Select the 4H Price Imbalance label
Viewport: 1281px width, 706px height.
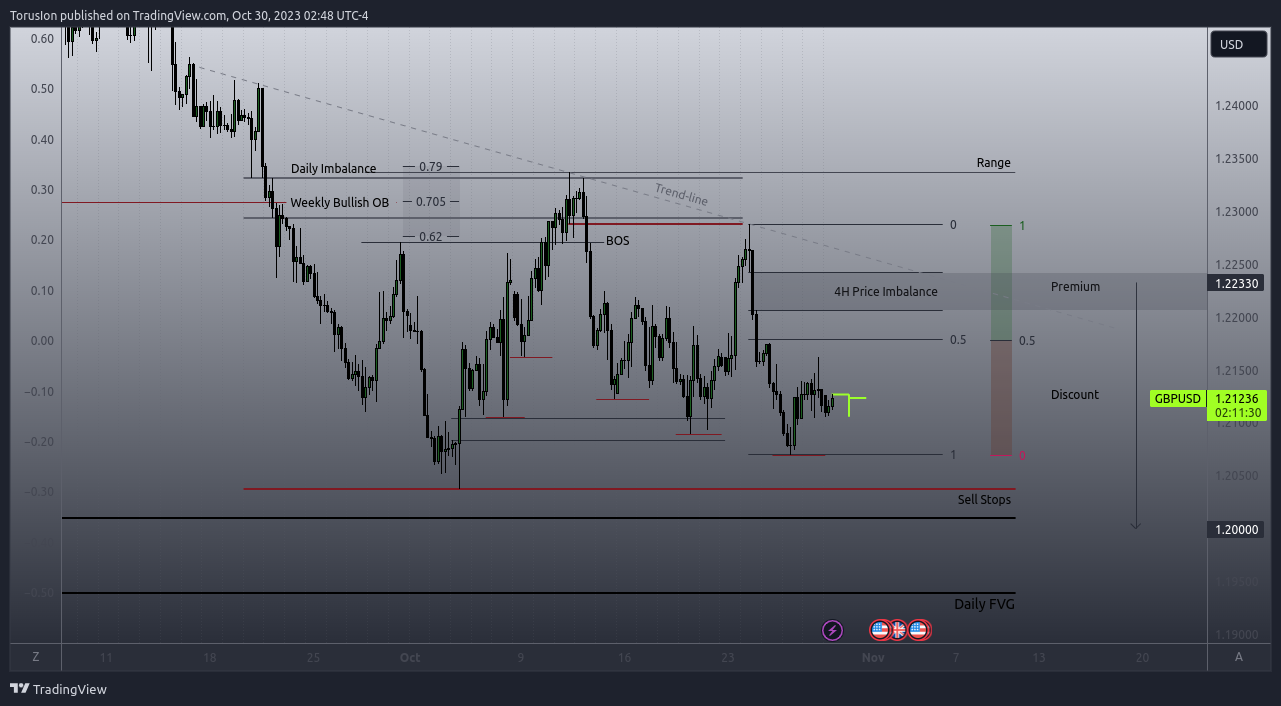point(886,292)
